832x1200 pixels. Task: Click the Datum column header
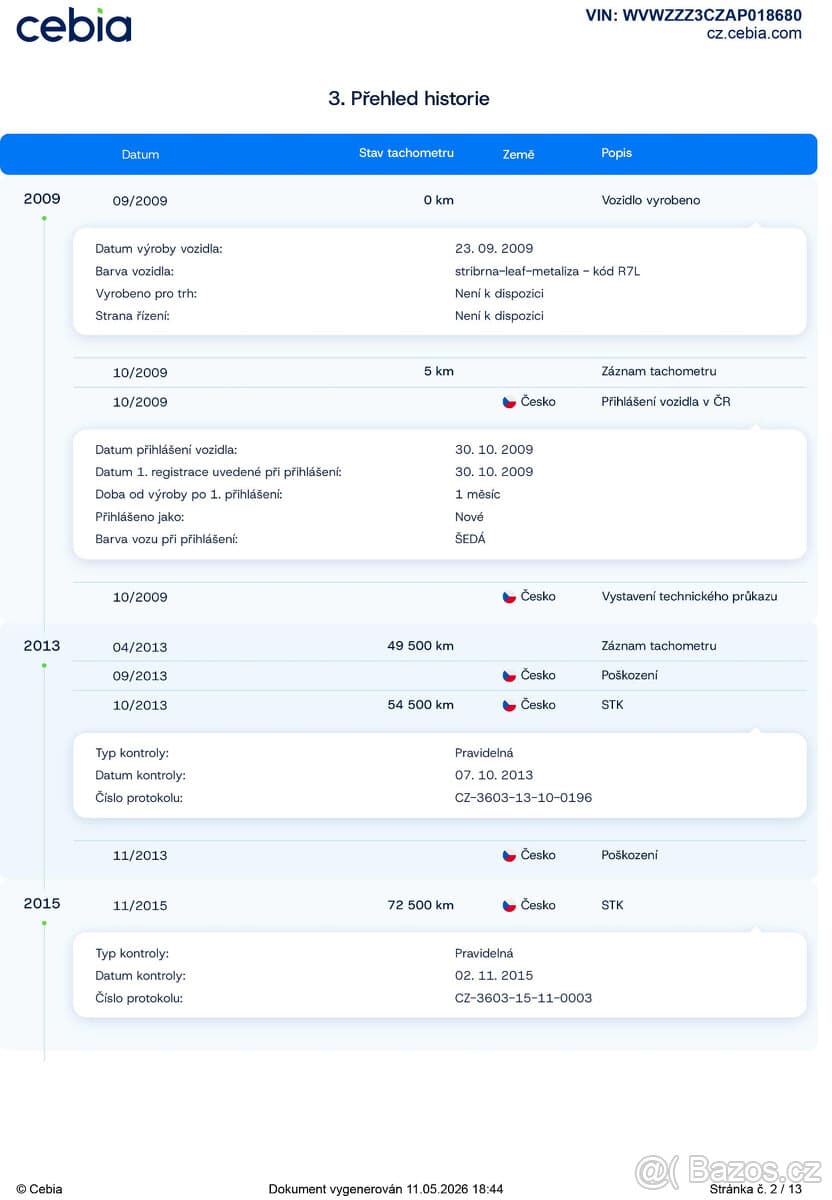140,155
